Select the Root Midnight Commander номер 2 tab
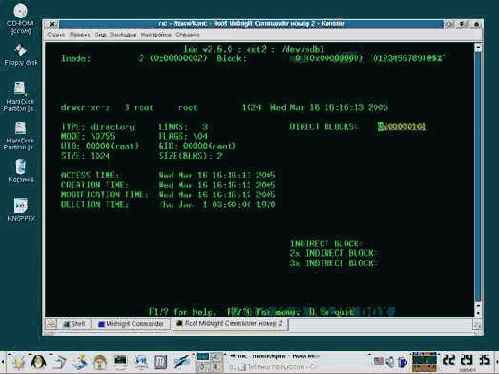 (229, 324)
